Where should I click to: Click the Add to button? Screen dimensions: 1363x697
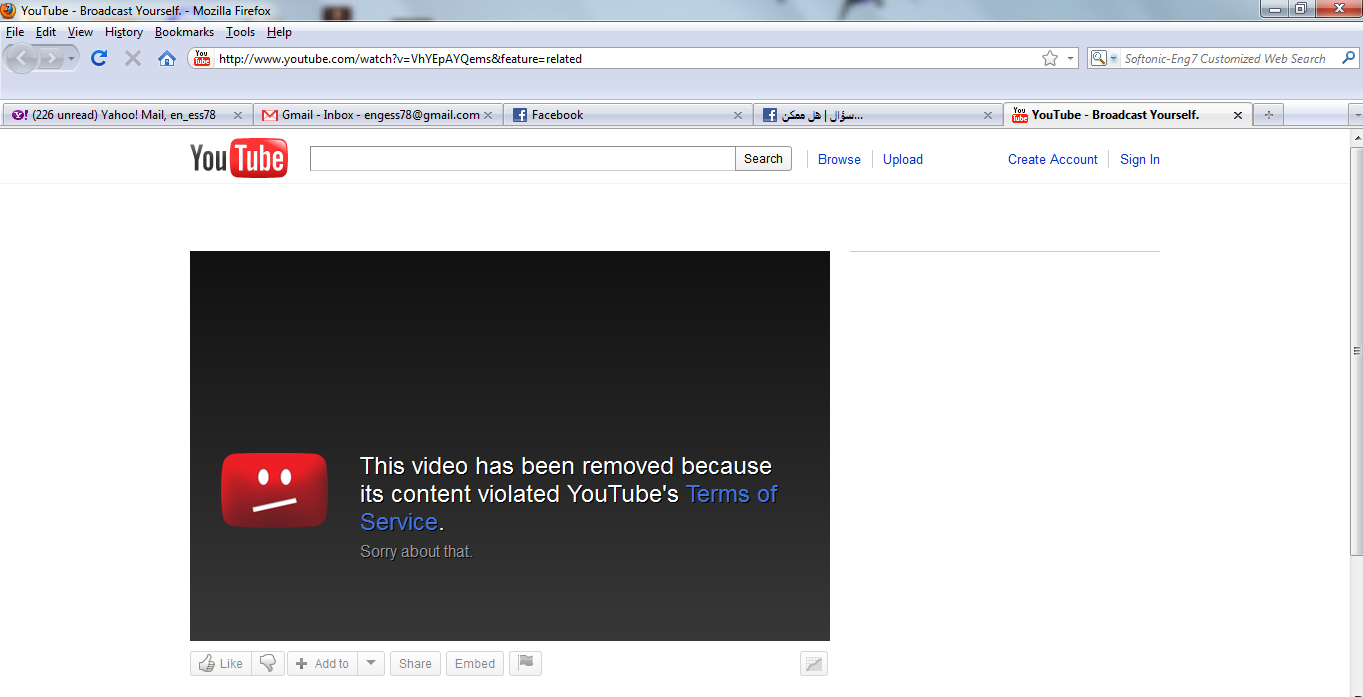tap(322, 663)
